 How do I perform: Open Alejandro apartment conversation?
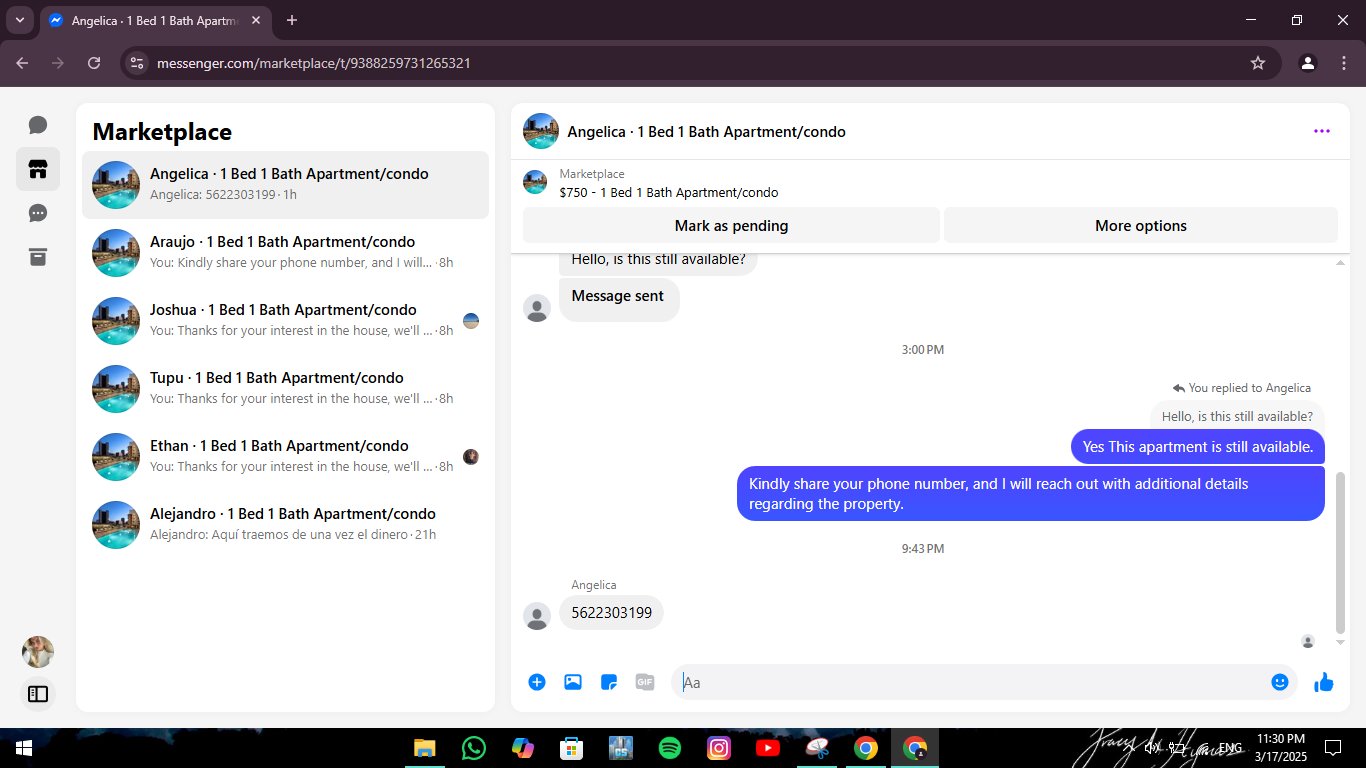click(x=285, y=525)
